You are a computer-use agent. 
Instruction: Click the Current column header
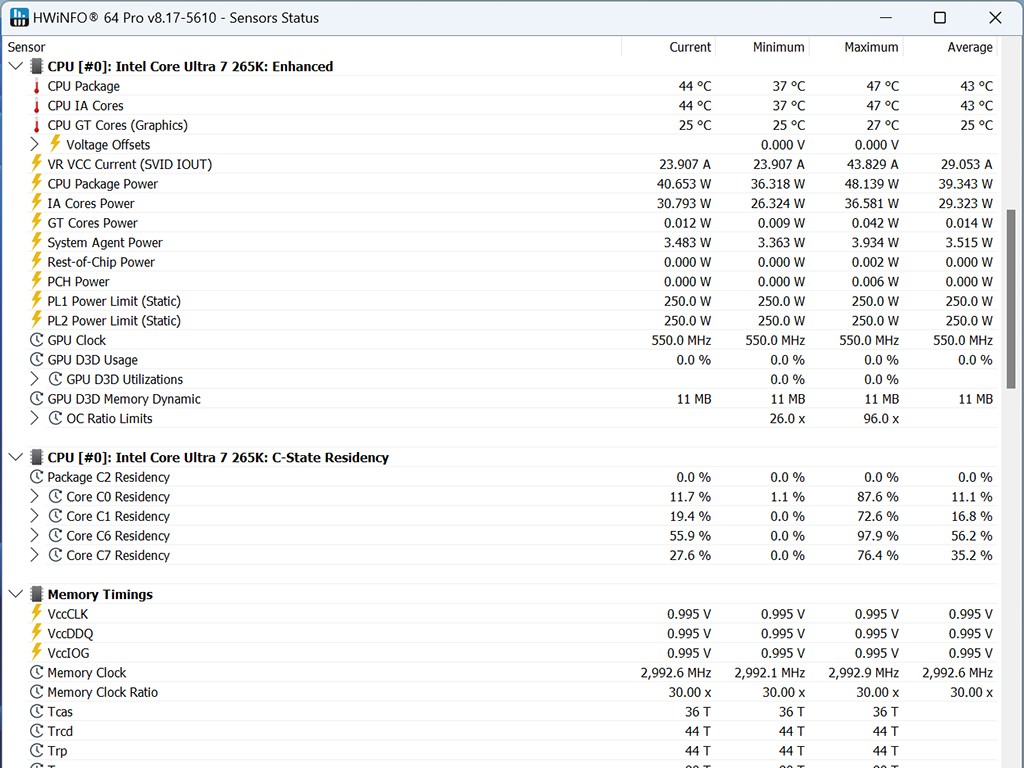click(x=689, y=47)
